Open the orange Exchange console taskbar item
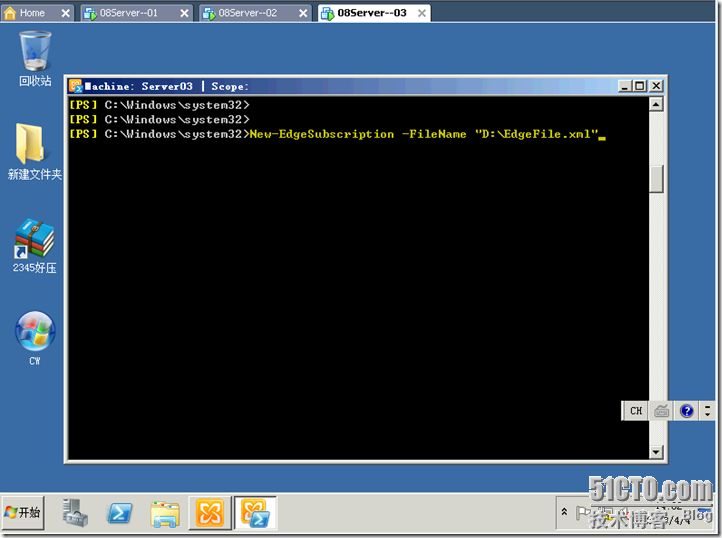 click(210, 513)
